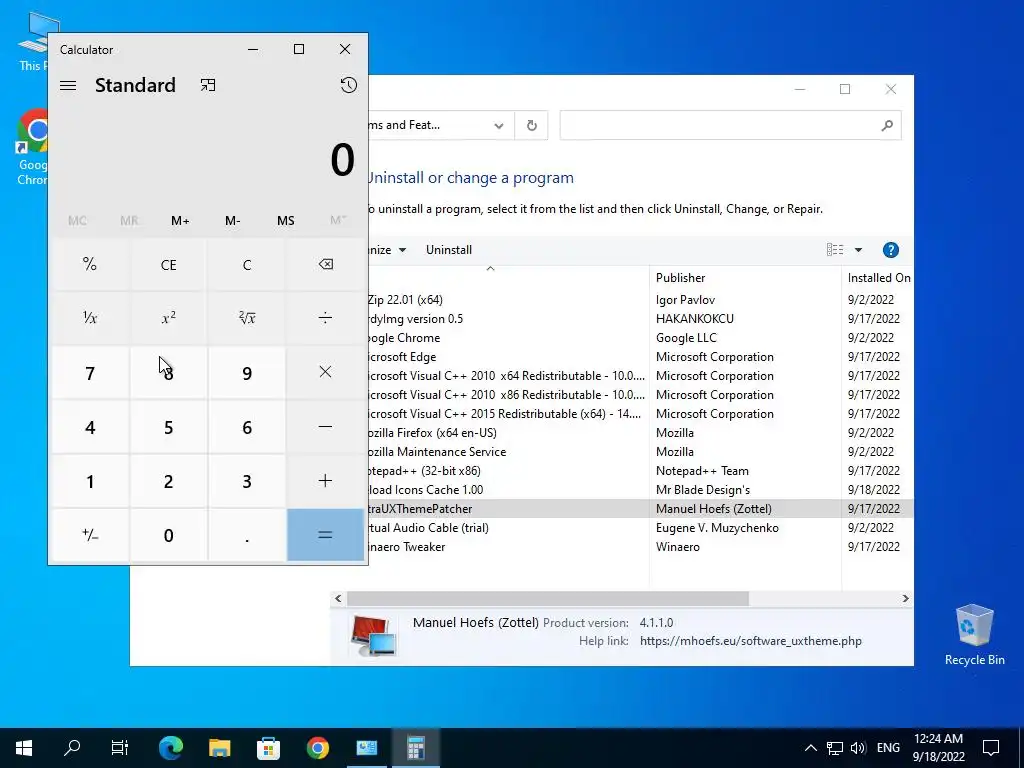Click the equals key in Calculator
Screen dimensions: 1024x768
coord(325,536)
